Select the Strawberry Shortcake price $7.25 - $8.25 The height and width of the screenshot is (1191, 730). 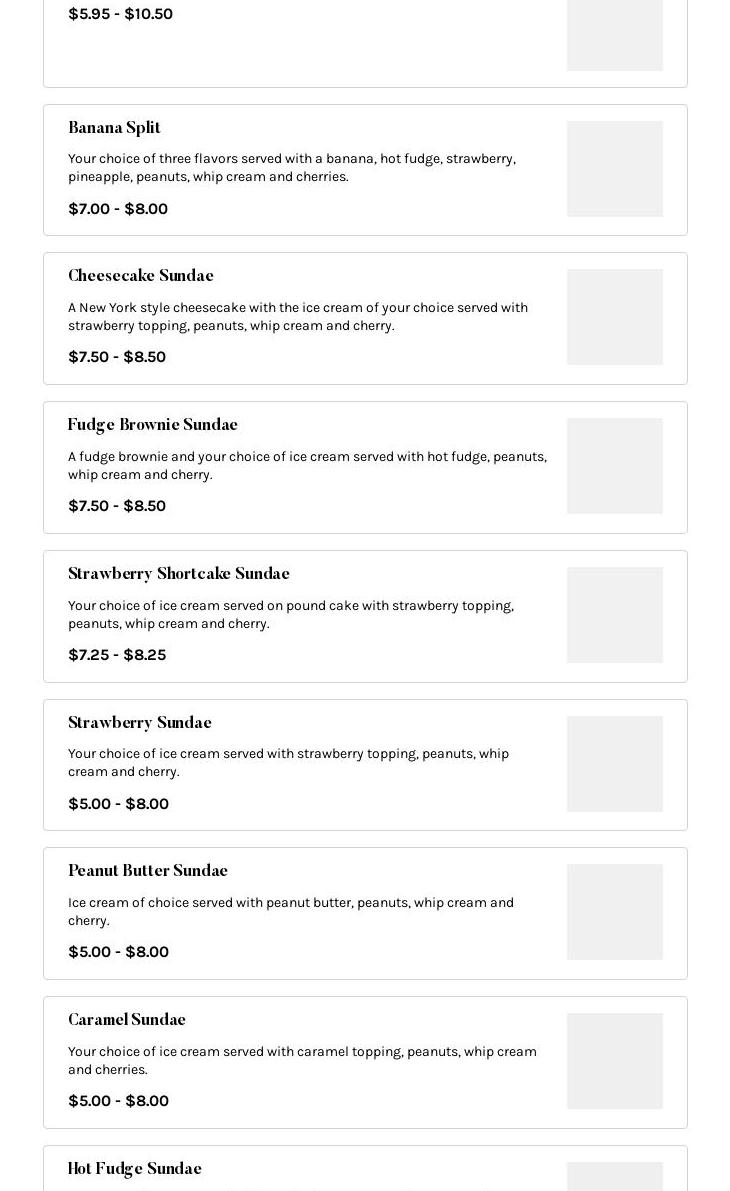[117, 655]
